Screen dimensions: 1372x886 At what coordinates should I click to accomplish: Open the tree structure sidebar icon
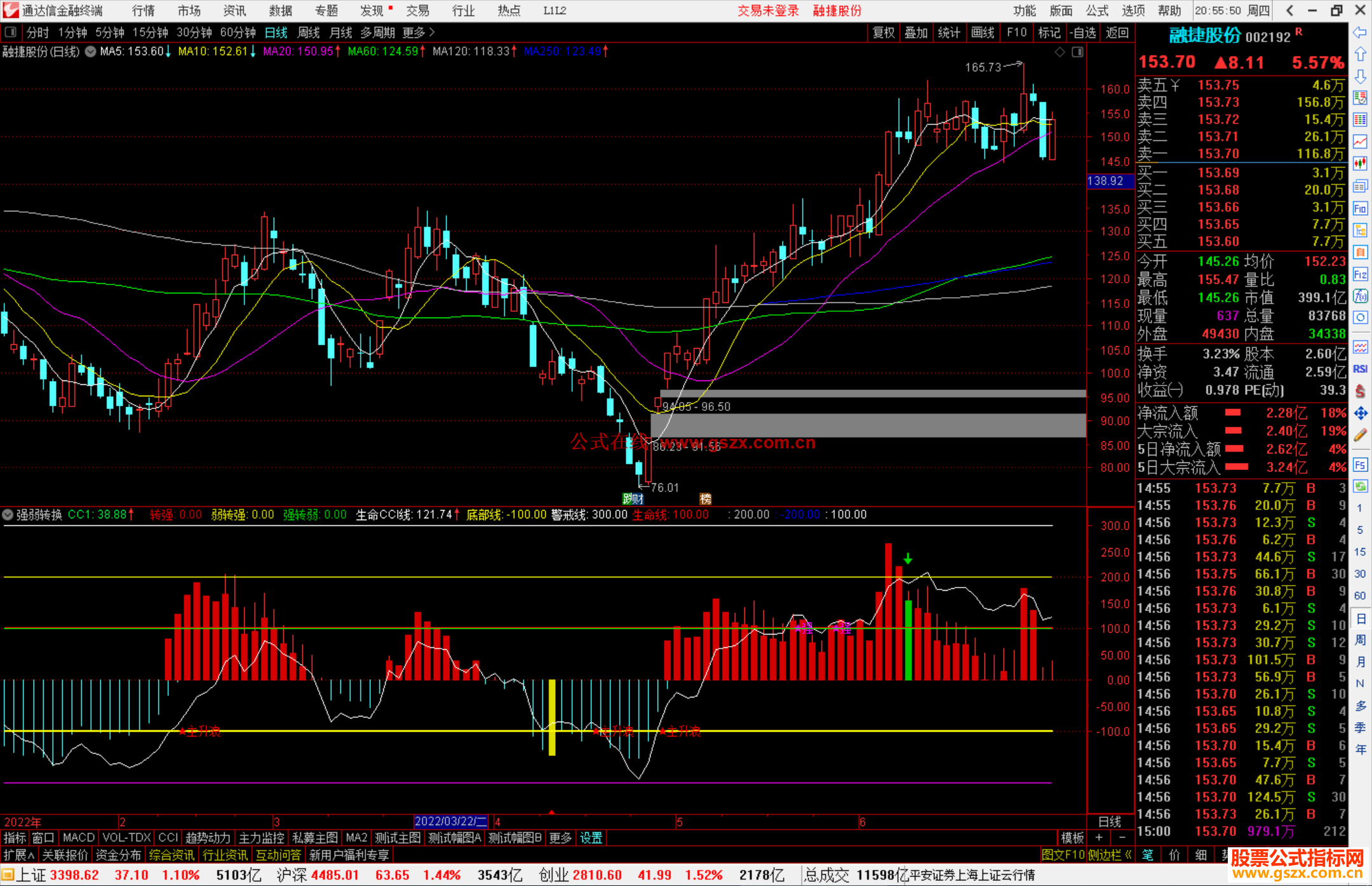point(1360,230)
